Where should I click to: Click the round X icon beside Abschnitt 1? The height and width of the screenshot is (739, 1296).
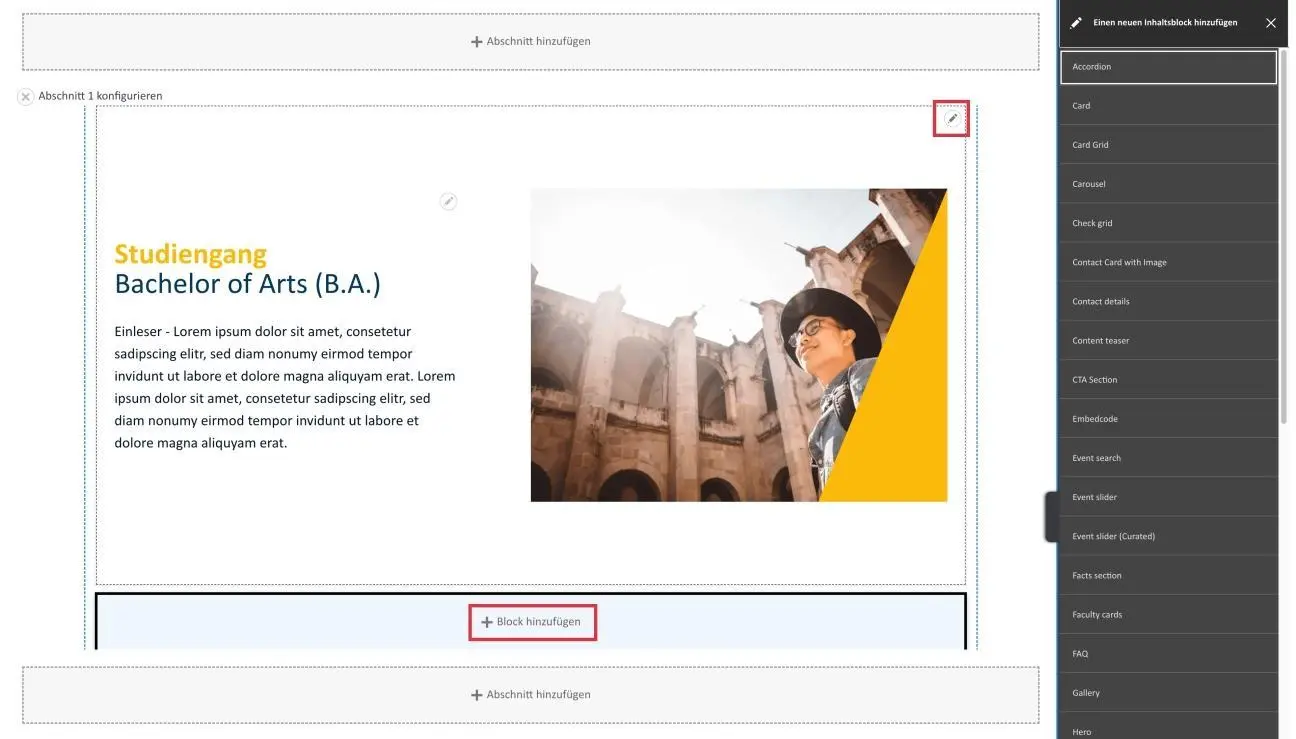(x=26, y=97)
